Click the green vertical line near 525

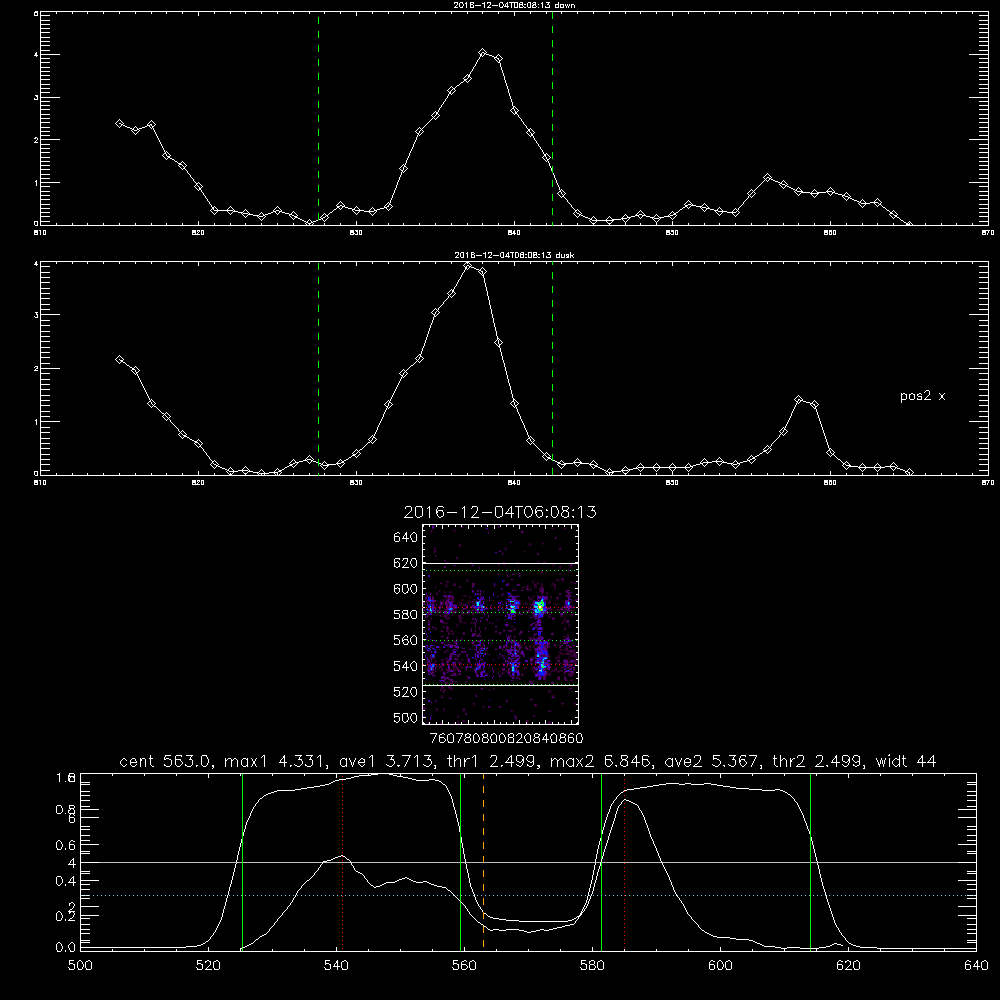[x=242, y=861]
